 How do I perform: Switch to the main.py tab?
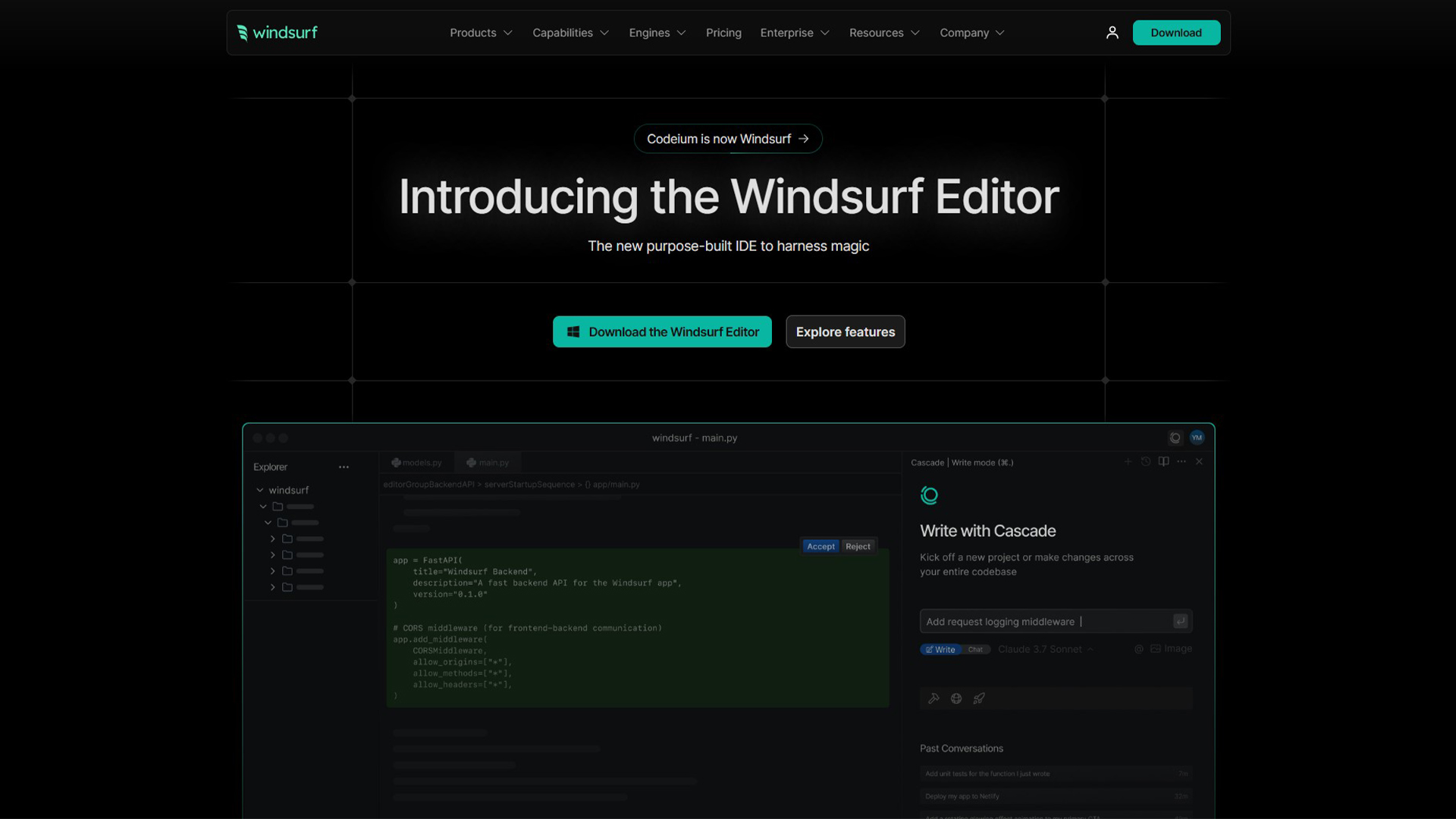[x=488, y=463]
